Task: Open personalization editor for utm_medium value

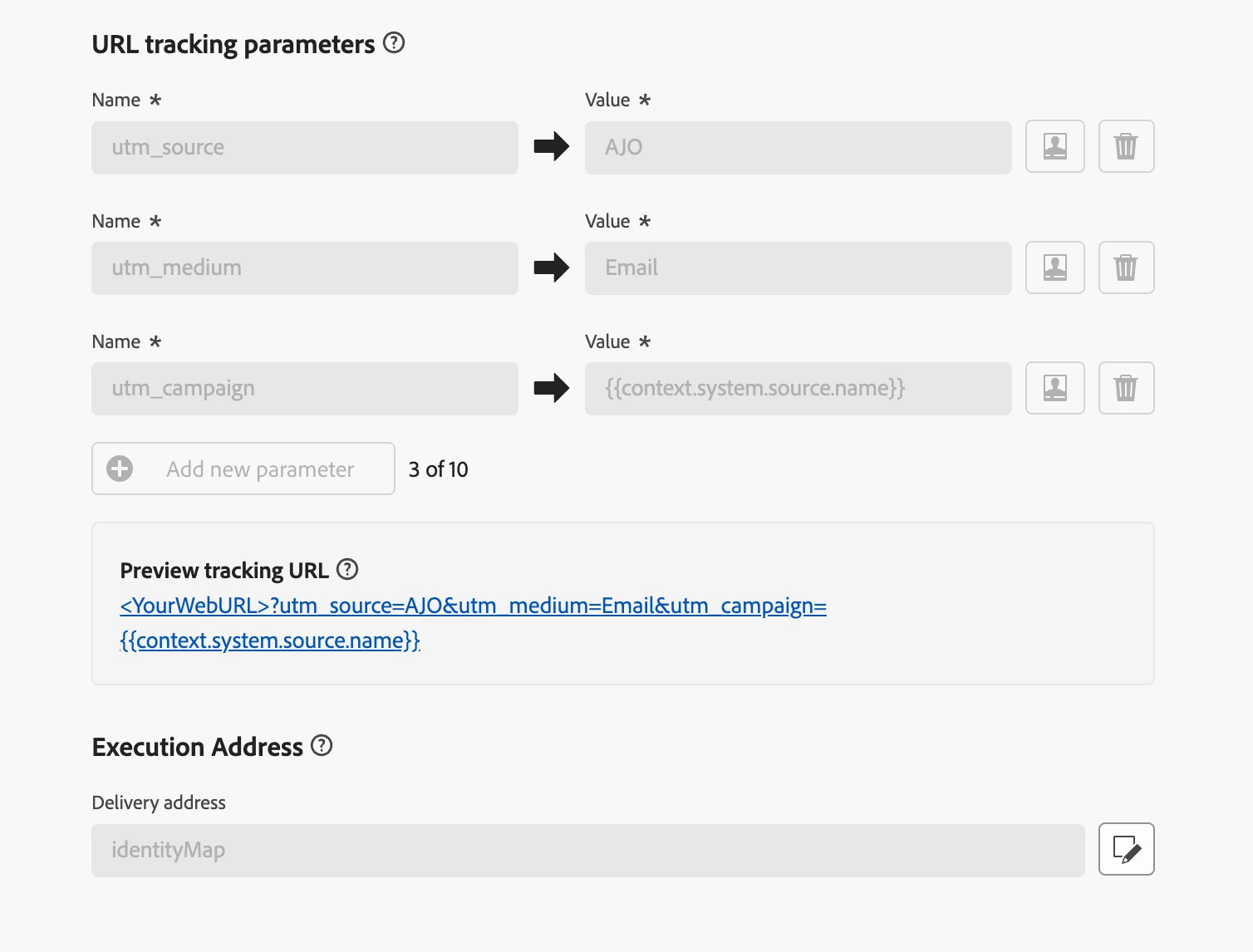Action: point(1054,267)
